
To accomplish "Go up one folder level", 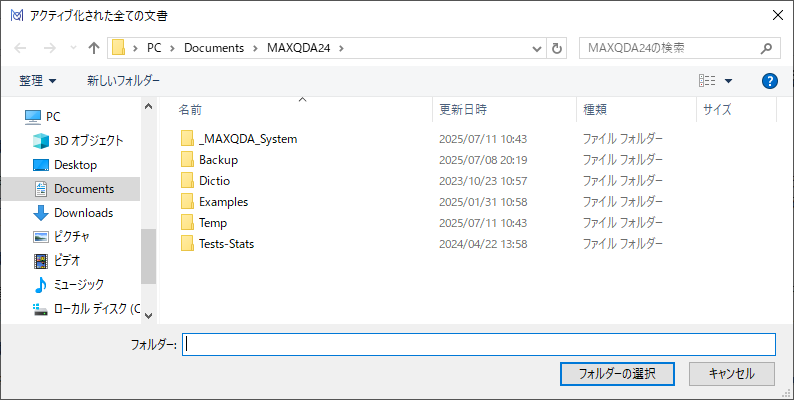I will point(94,48).
